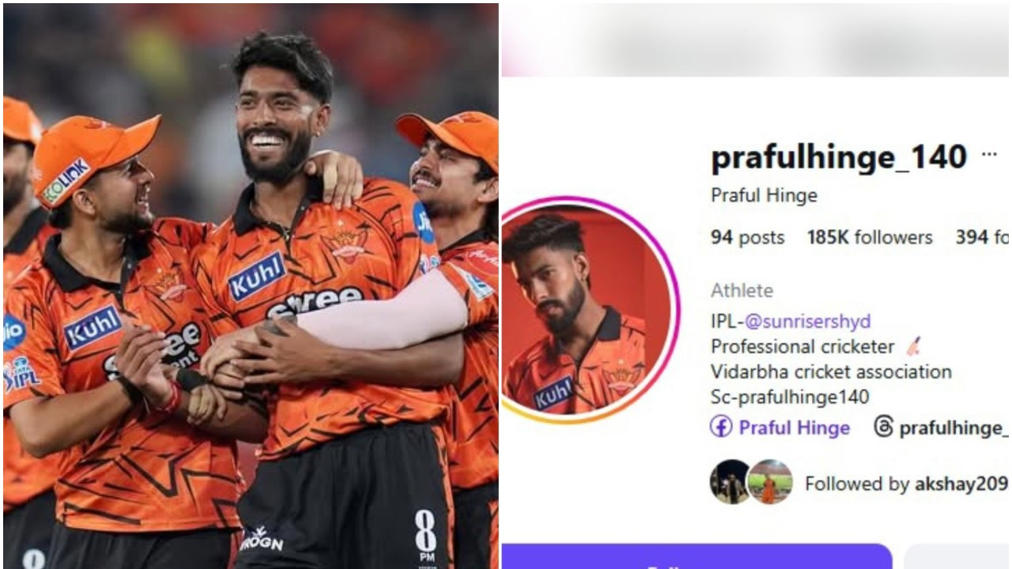Click the cricket bat emoji in bio
The height and width of the screenshot is (569, 1012).
point(913,346)
